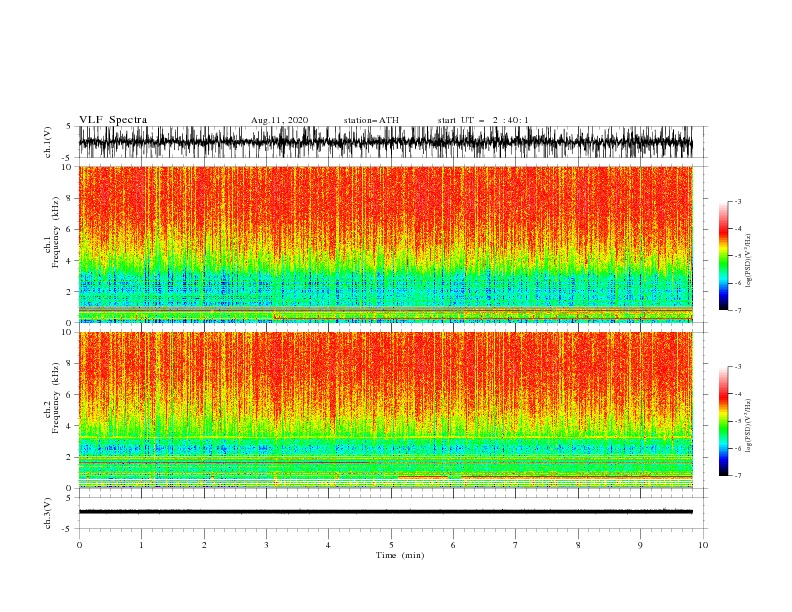Viewport: 792px width, 612px height.
Task: Click time axis tick label "0"
Action: click(x=79, y=545)
